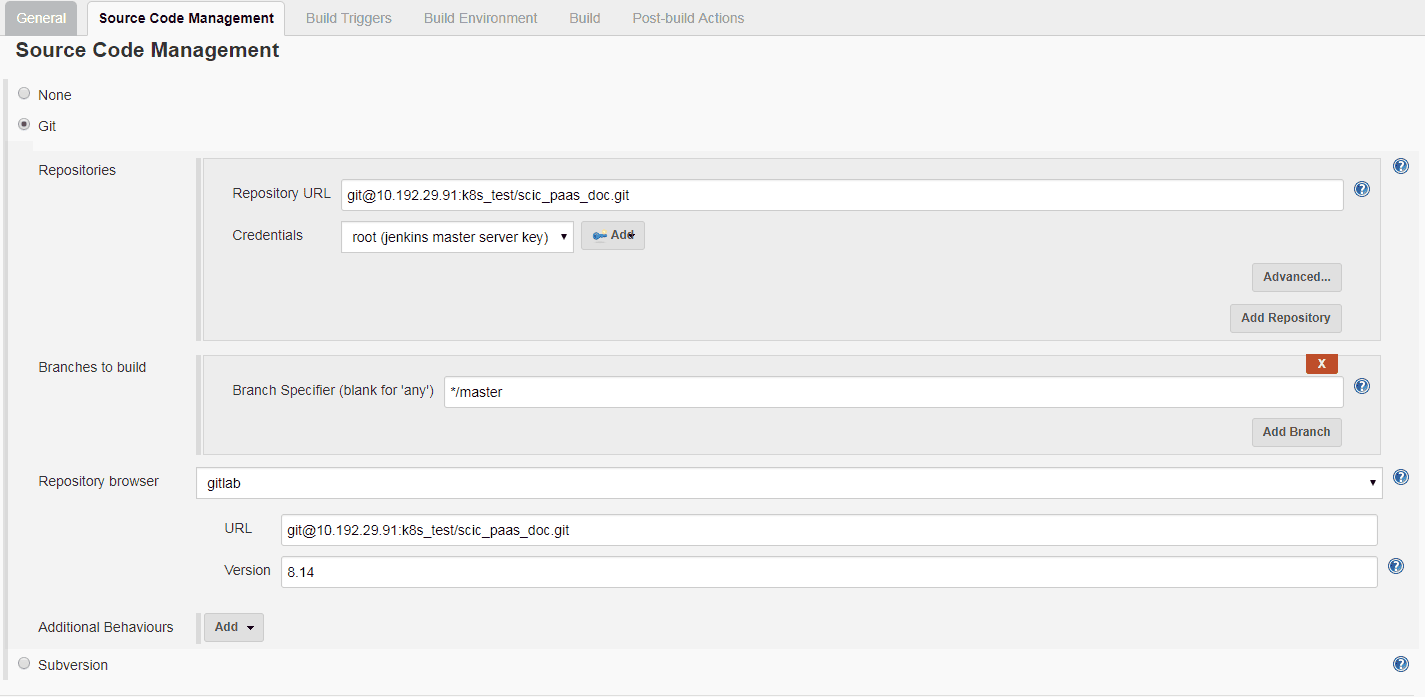The height and width of the screenshot is (697, 1425).
Task: Go to Build Triggers tab
Action: click(x=348, y=18)
